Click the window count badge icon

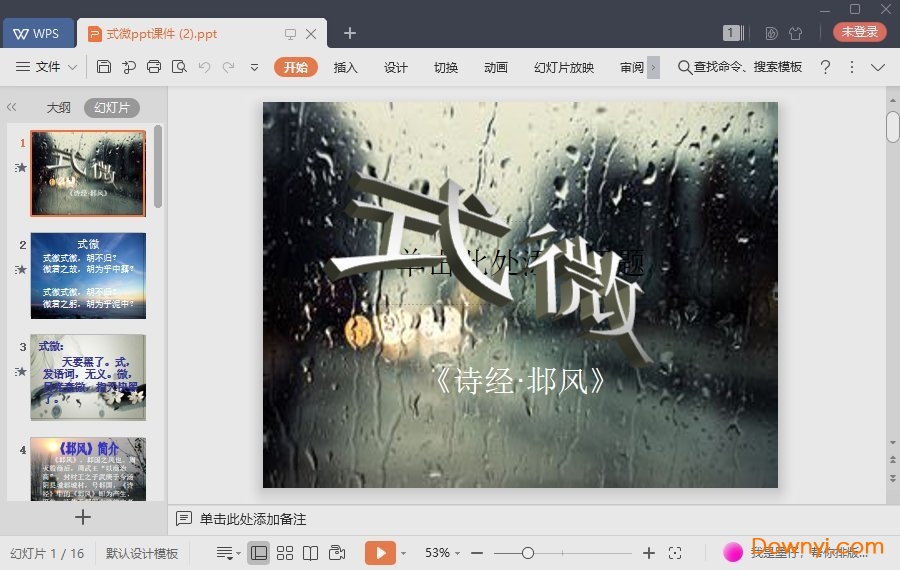click(733, 33)
